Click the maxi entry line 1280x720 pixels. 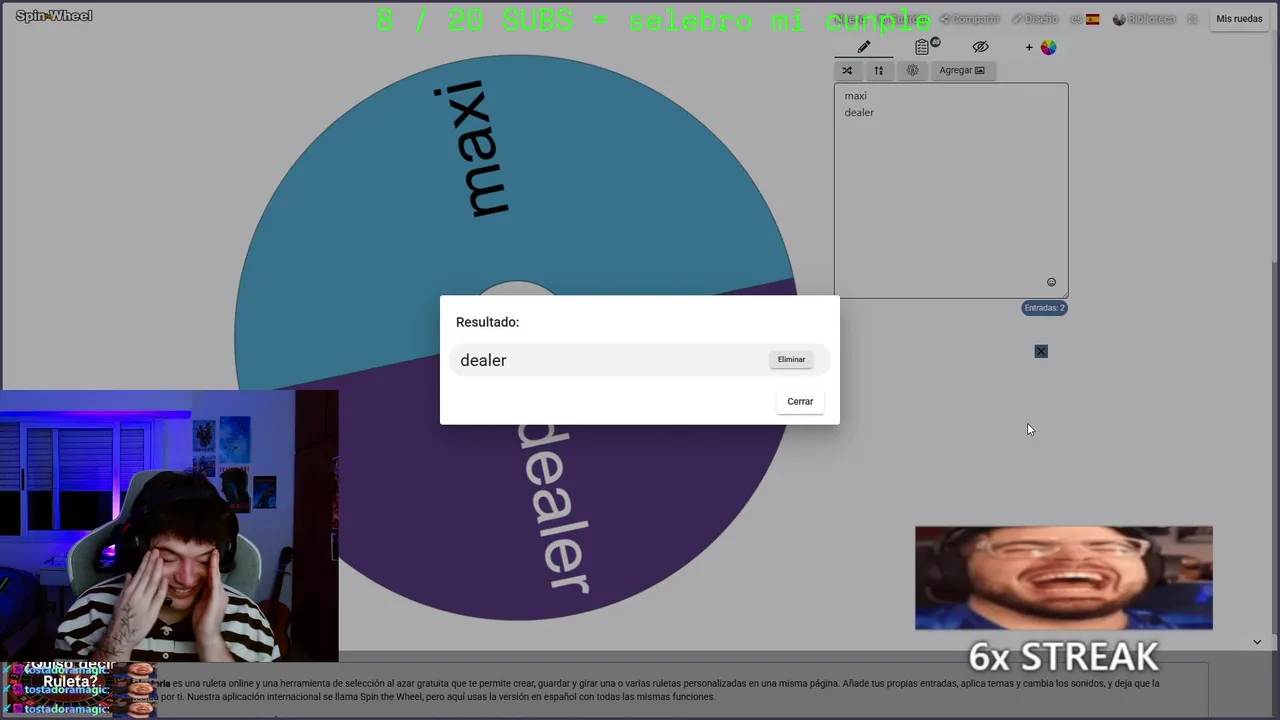[856, 96]
